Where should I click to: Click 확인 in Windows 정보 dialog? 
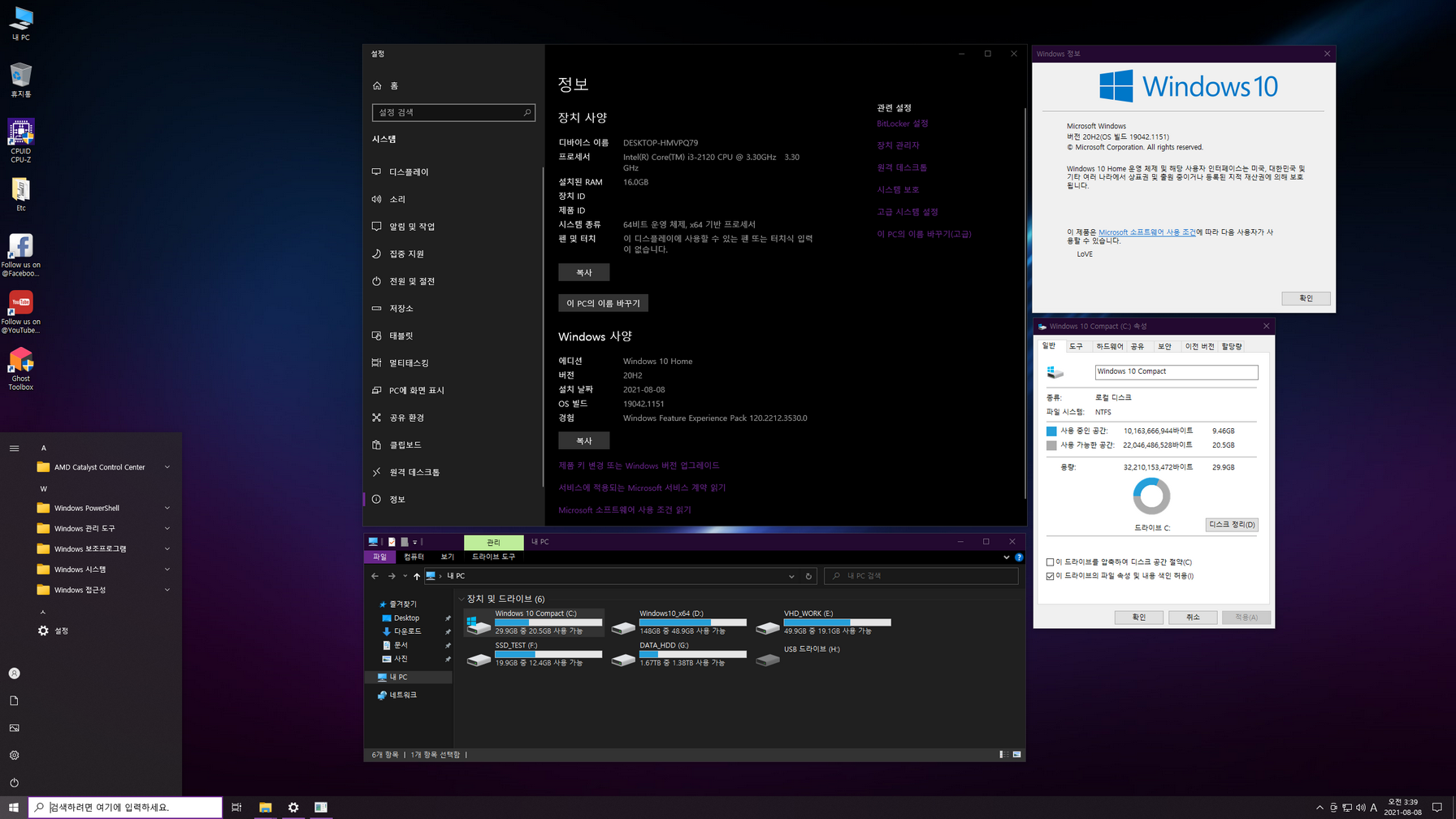(x=1306, y=298)
